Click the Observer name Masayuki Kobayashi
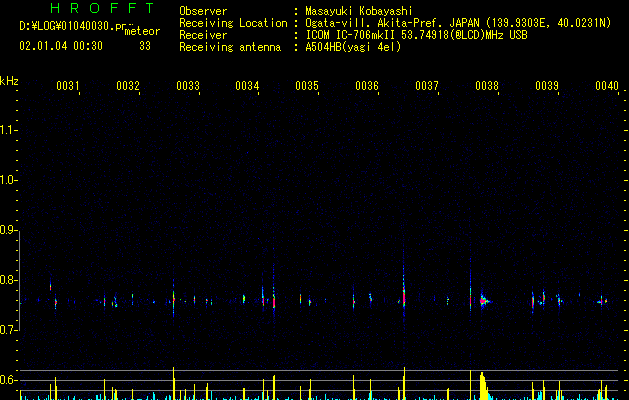The image size is (629, 400). click(358, 11)
